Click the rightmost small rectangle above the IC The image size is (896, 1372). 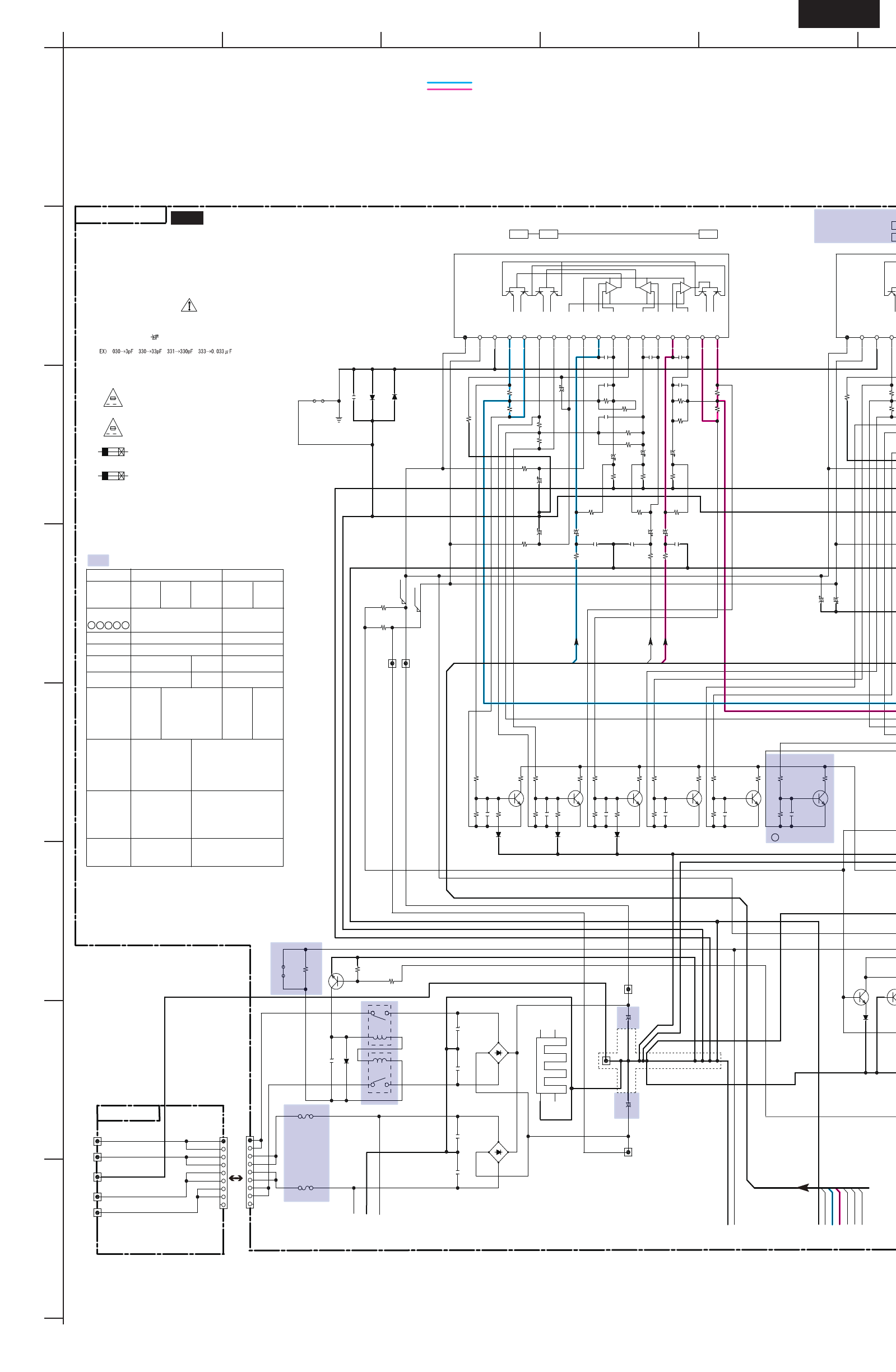tap(708, 234)
